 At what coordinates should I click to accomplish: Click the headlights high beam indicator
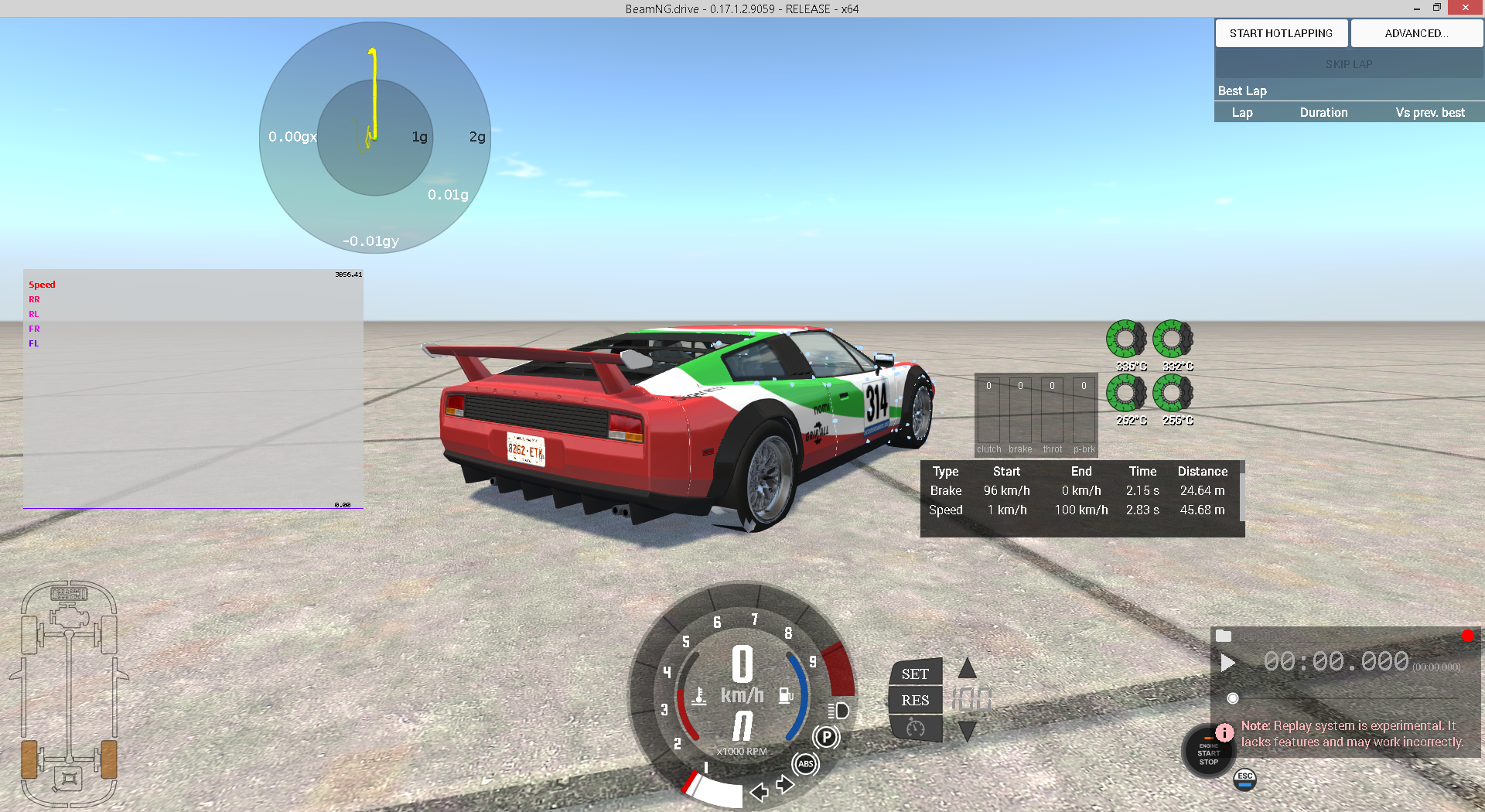pyautogui.click(x=838, y=711)
